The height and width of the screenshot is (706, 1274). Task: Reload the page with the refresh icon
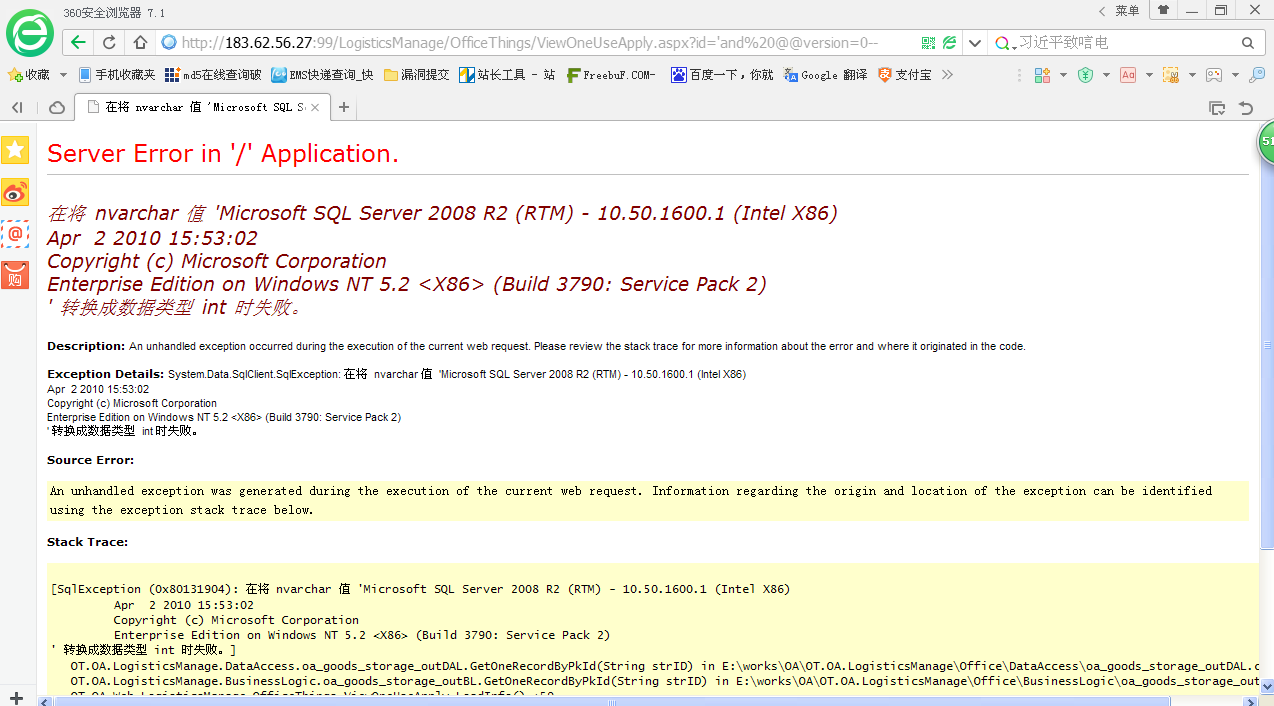coord(109,43)
